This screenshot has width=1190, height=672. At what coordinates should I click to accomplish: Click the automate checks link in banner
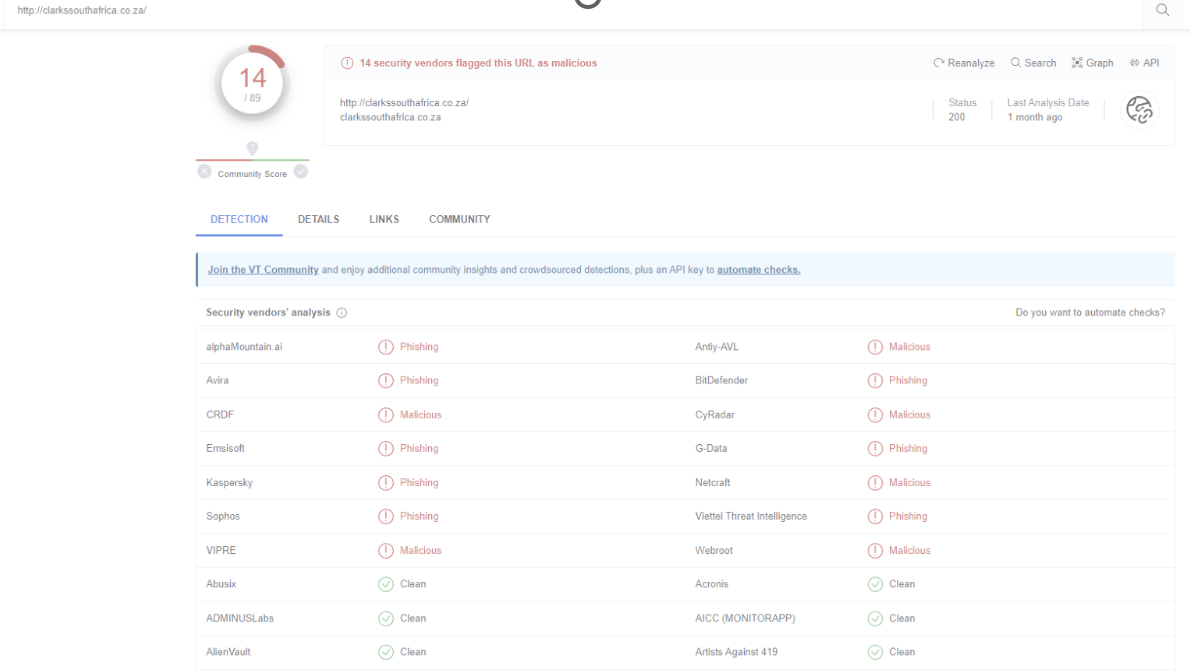pyautogui.click(x=759, y=270)
